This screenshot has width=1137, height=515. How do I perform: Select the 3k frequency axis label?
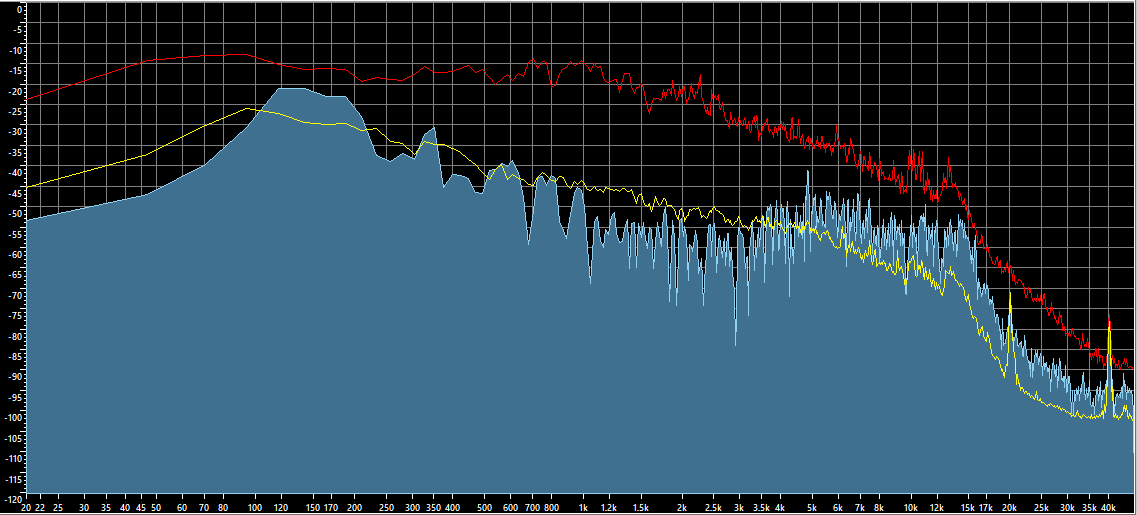[740, 508]
